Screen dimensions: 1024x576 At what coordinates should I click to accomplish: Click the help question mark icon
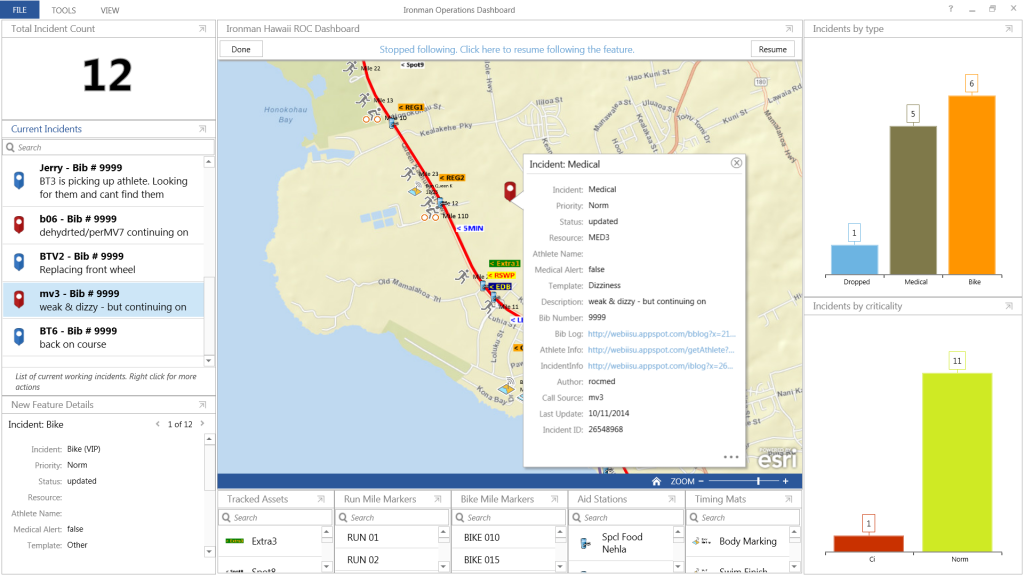pyautogui.click(x=951, y=9)
